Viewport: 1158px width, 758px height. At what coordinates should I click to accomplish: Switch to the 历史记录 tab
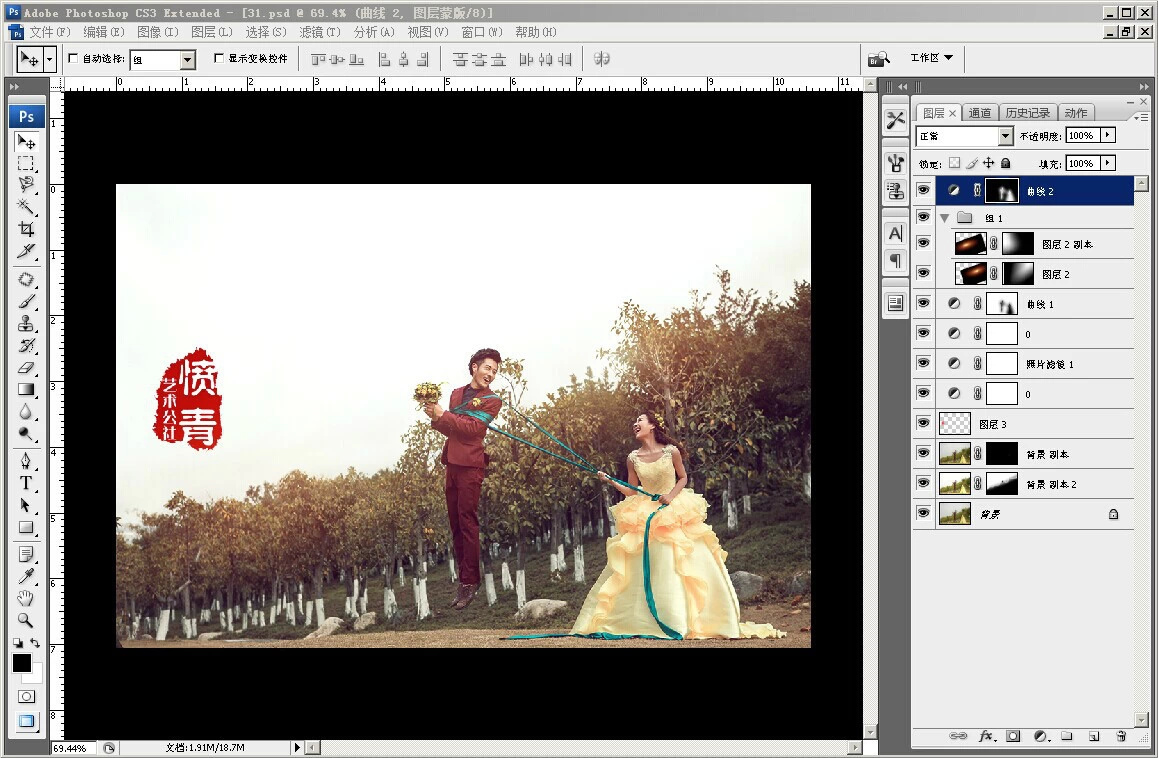[1027, 112]
